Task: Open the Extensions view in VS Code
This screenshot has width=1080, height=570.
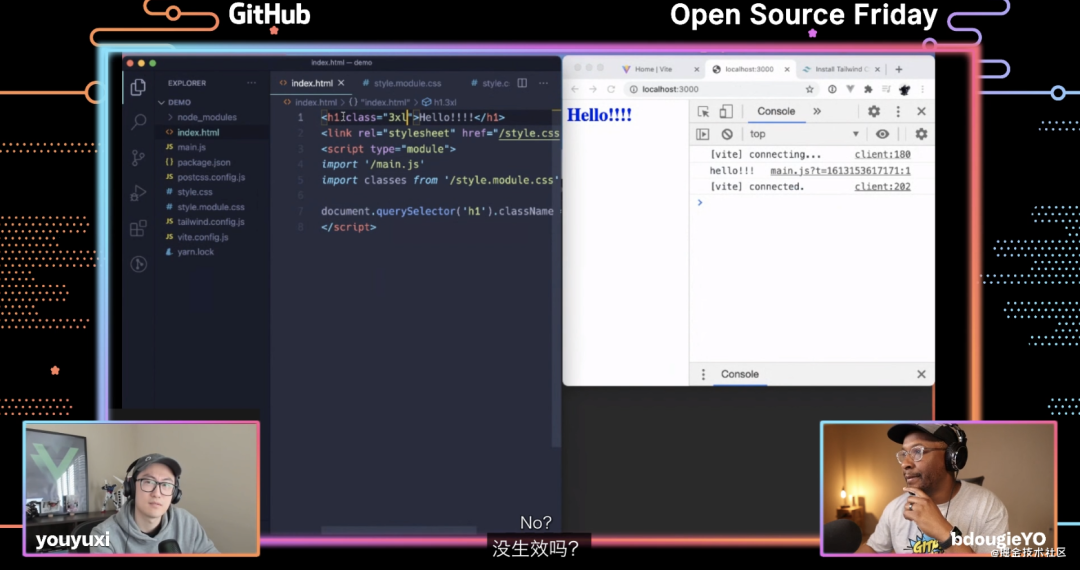Action: click(x=138, y=228)
